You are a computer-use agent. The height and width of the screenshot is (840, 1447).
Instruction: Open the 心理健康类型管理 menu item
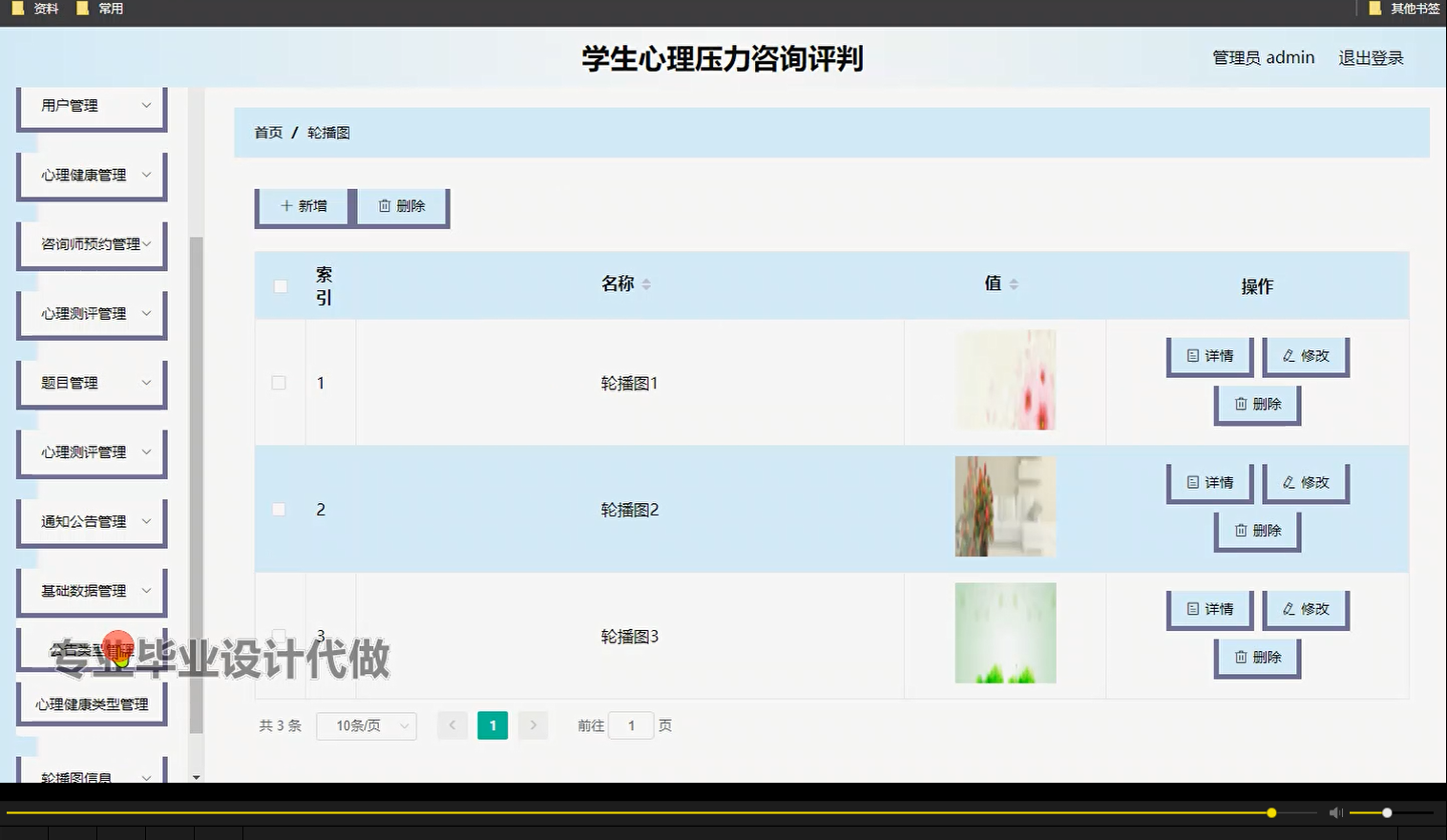[92, 703]
